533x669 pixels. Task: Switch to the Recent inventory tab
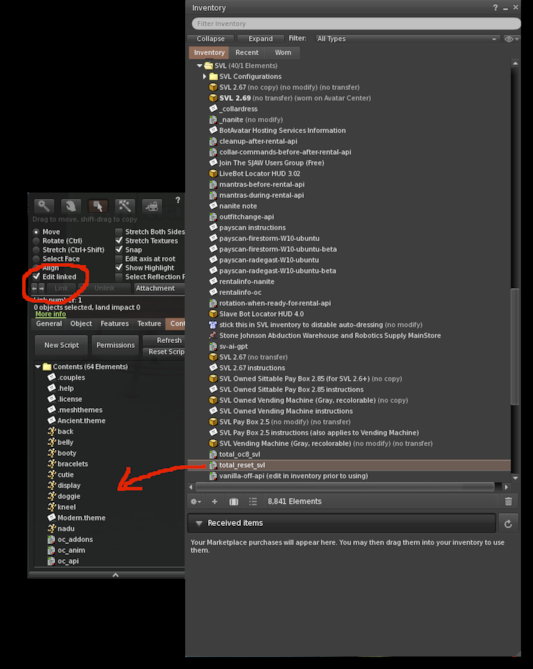(x=247, y=52)
